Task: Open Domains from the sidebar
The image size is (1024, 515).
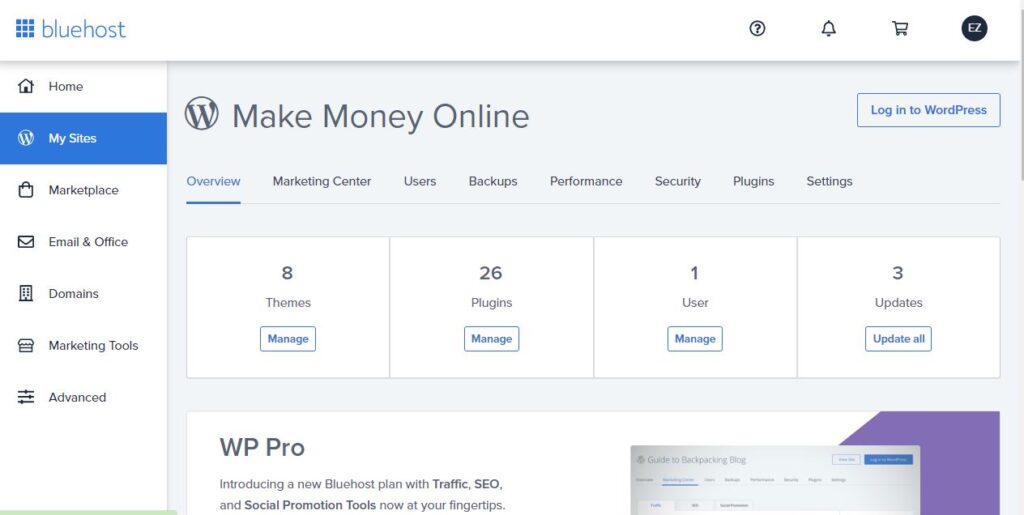Action: (x=83, y=294)
